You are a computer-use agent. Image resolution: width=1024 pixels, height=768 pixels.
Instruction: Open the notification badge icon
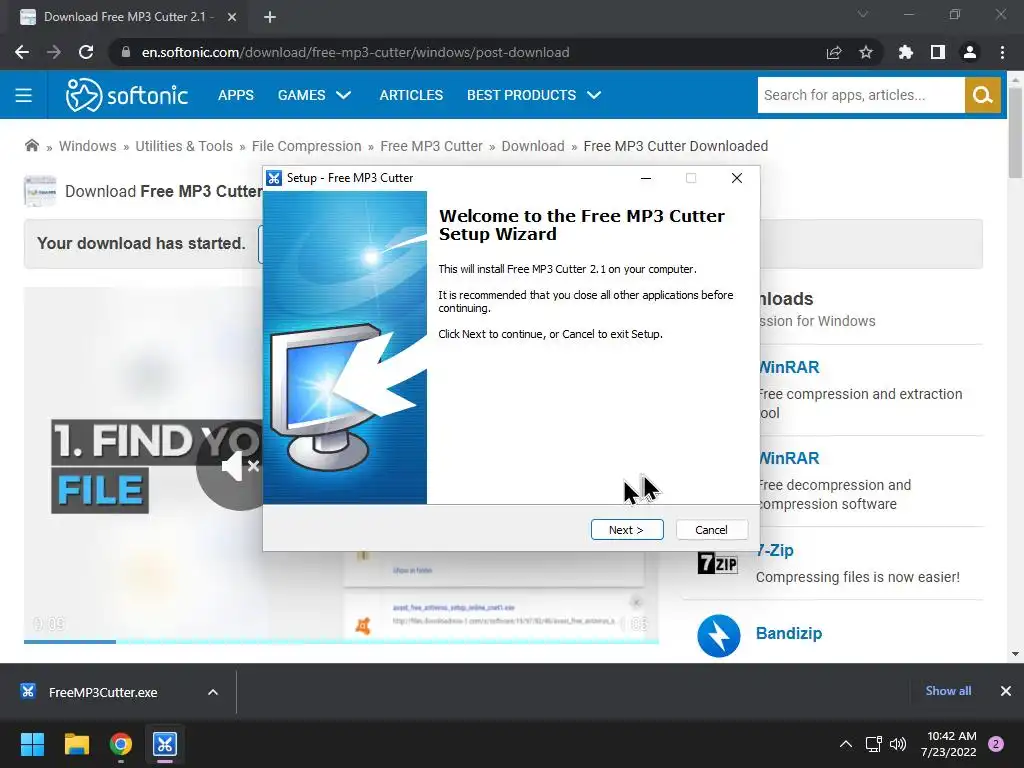click(996, 744)
